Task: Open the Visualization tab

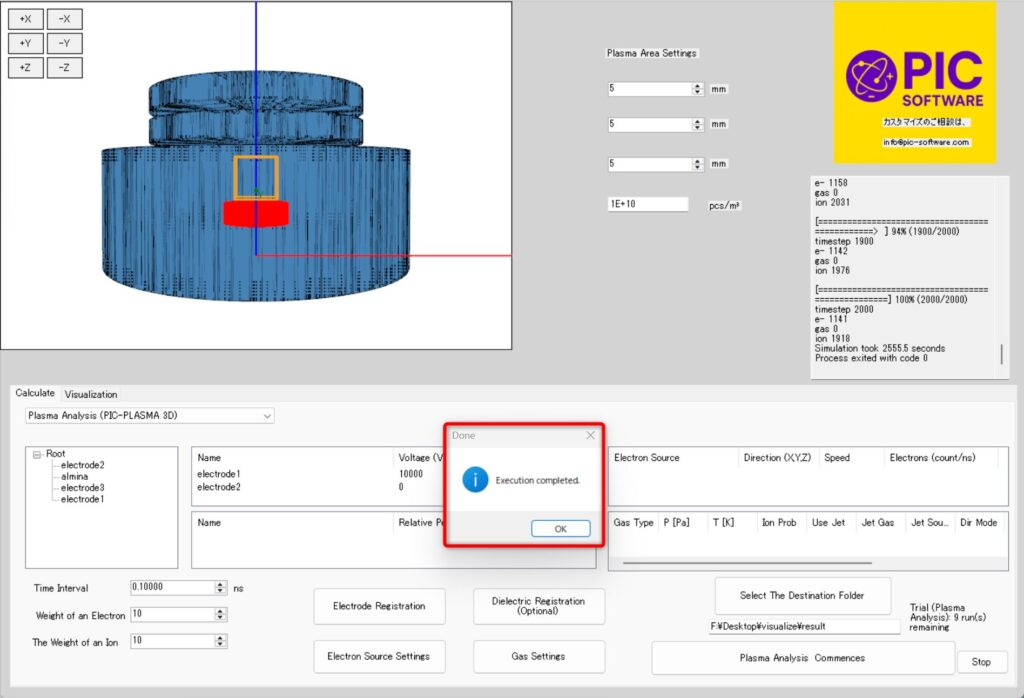Action: point(91,394)
